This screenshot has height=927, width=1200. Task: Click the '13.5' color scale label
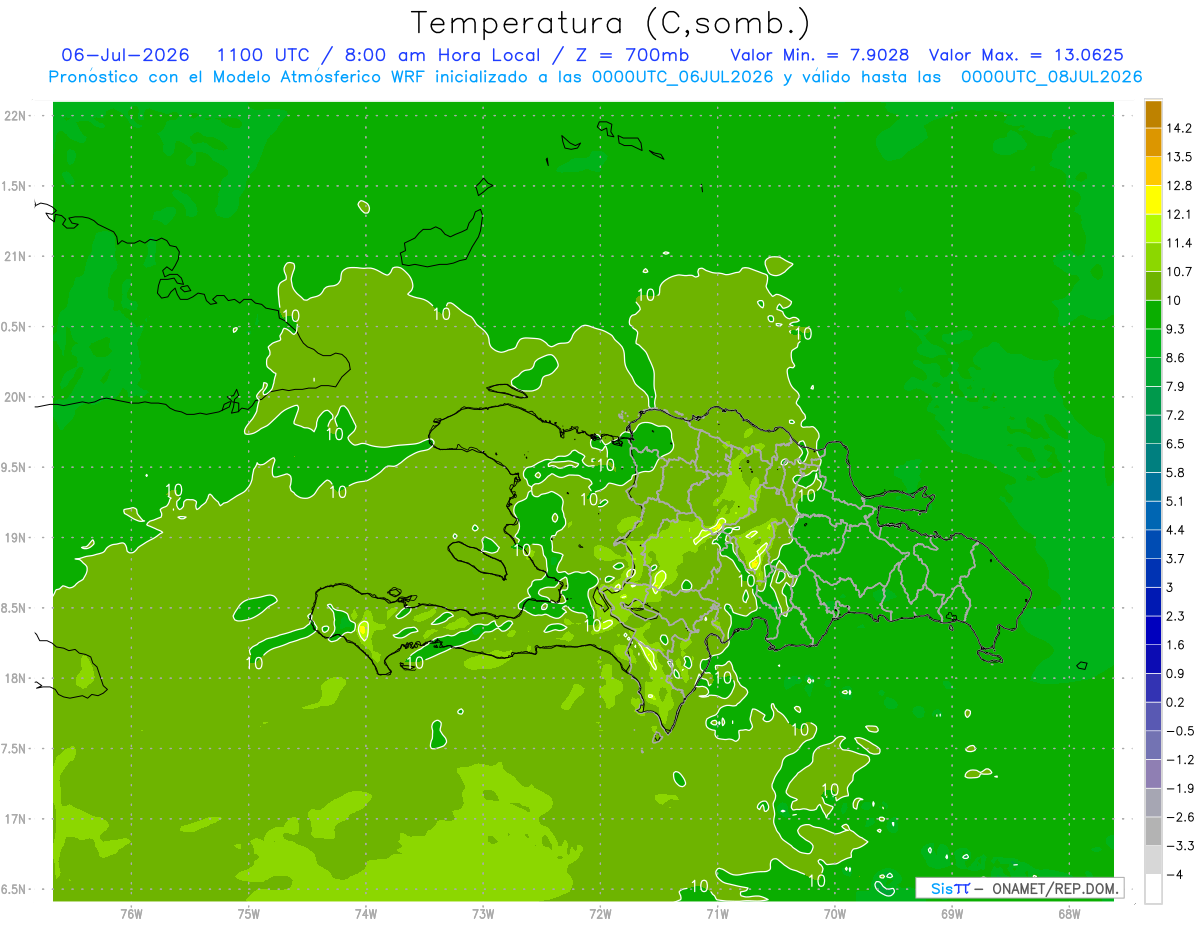point(1179,157)
